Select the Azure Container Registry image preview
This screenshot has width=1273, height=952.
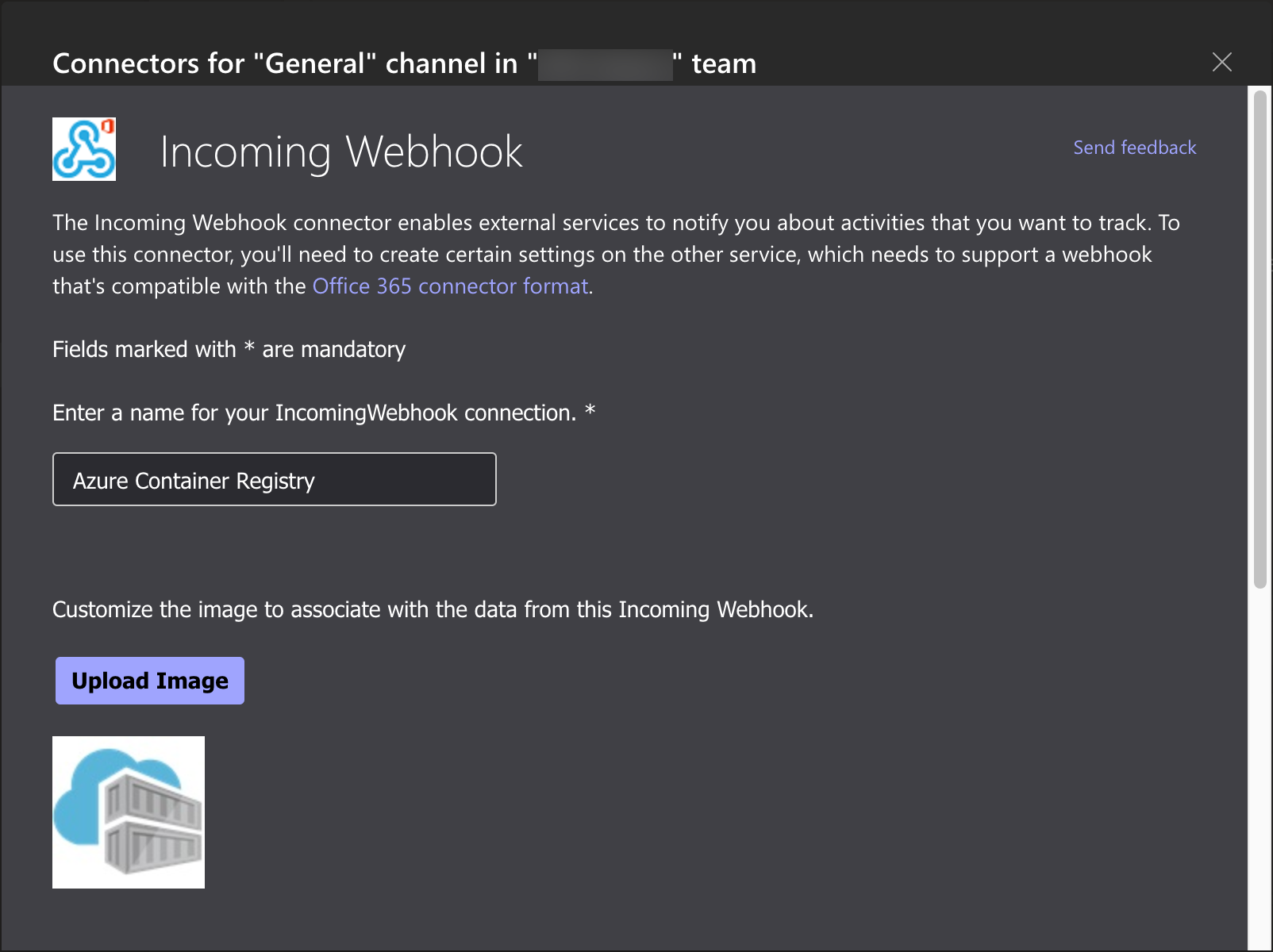coord(129,812)
